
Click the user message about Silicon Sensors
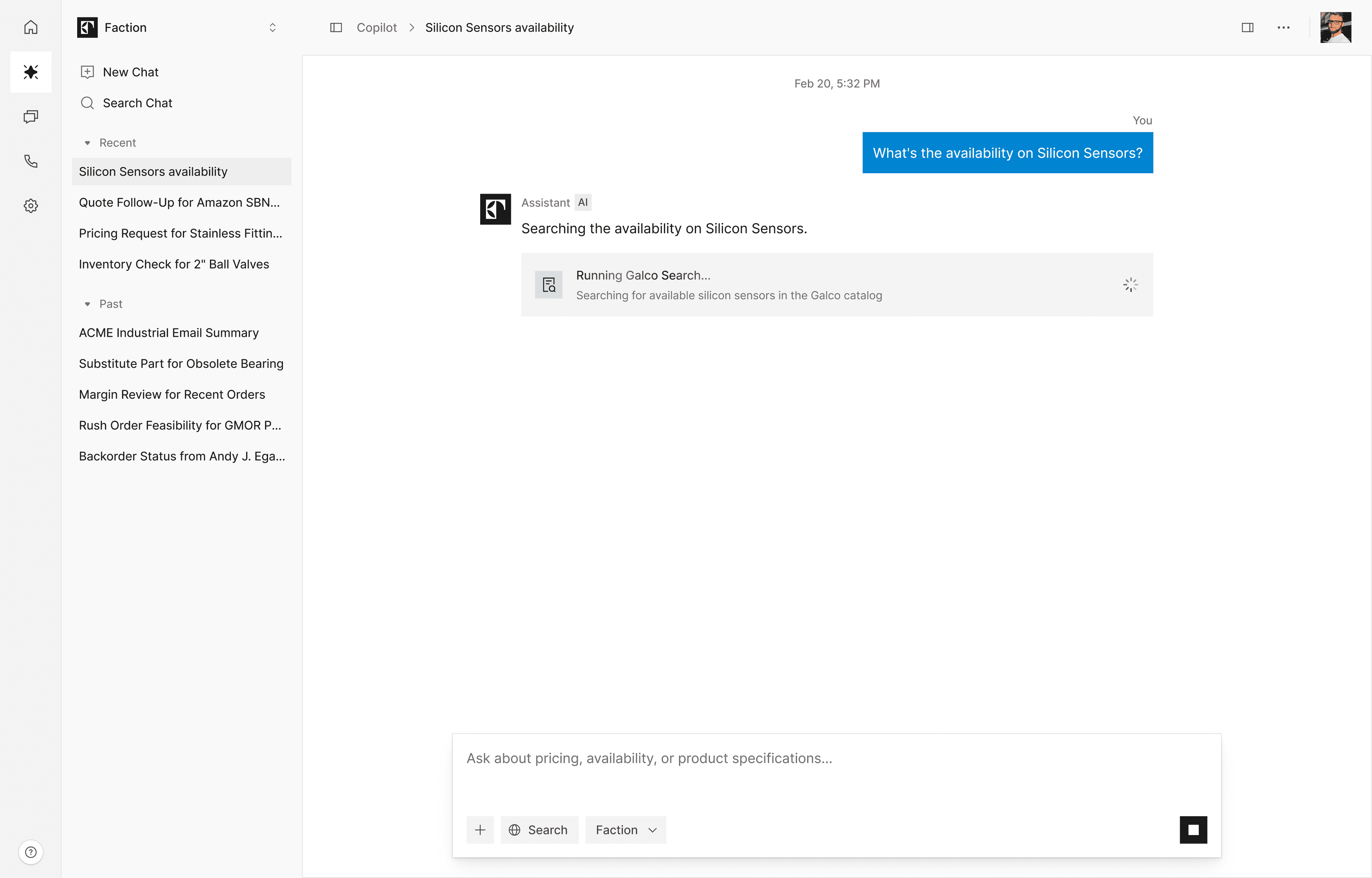1008,153
